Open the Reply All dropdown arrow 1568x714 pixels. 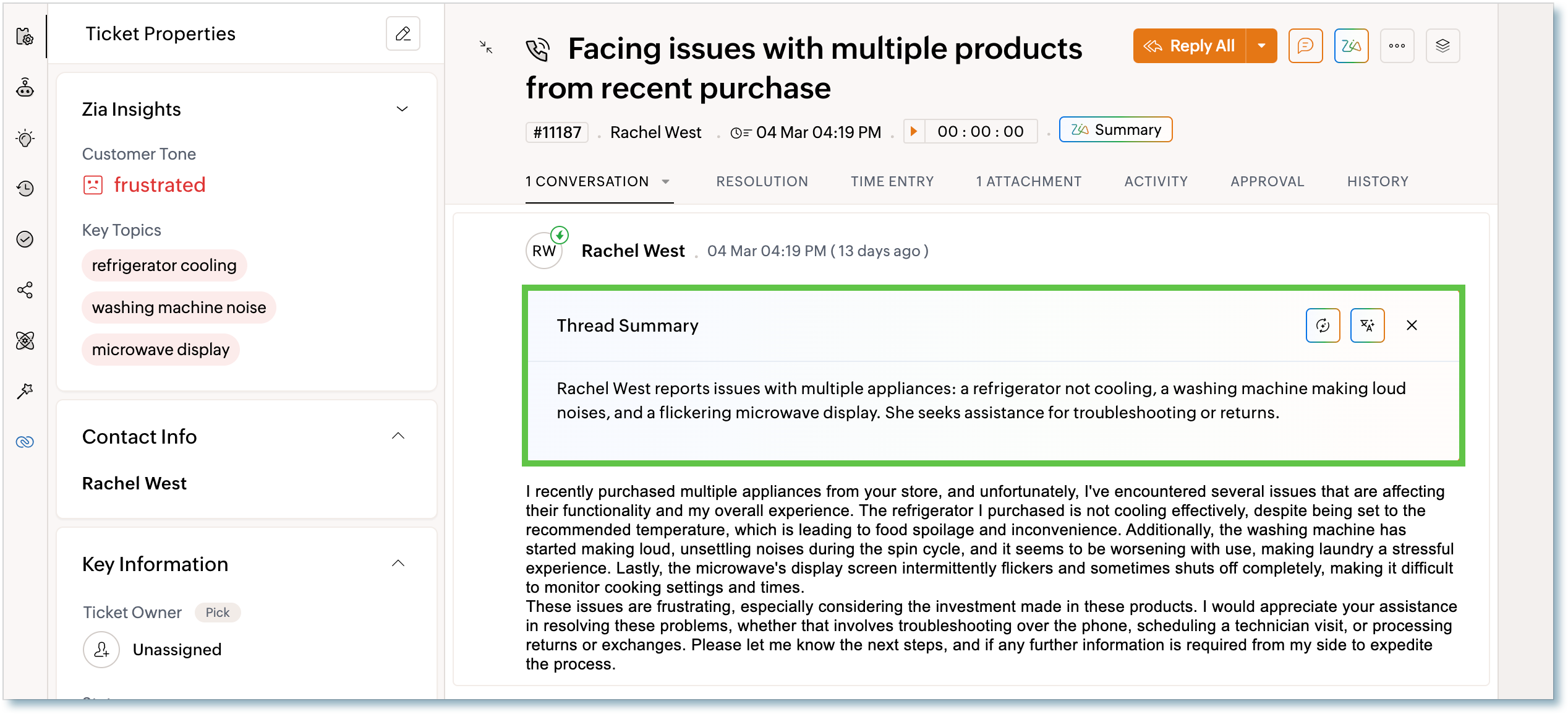(x=1262, y=46)
